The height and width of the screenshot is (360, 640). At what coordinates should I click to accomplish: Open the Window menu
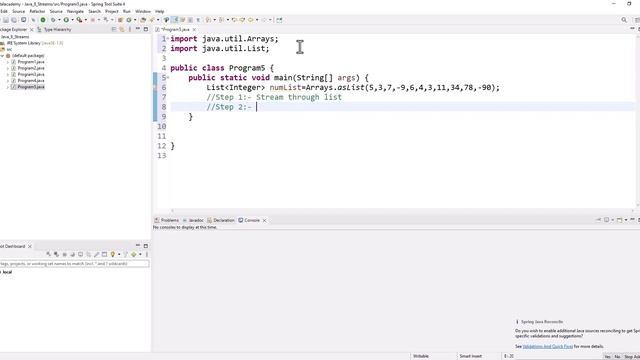click(x=142, y=11)
